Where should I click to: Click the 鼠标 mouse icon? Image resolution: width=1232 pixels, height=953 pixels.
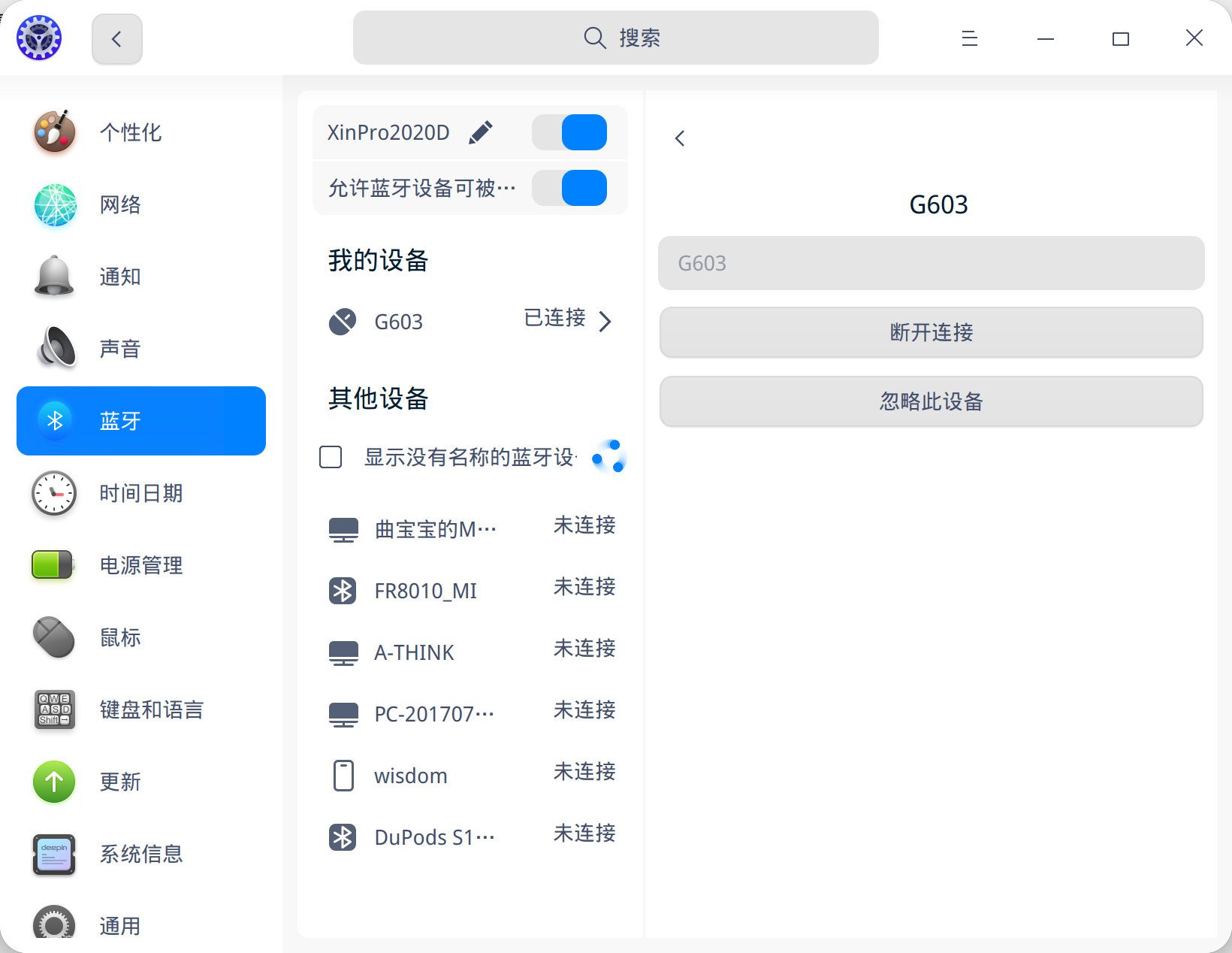53,637
